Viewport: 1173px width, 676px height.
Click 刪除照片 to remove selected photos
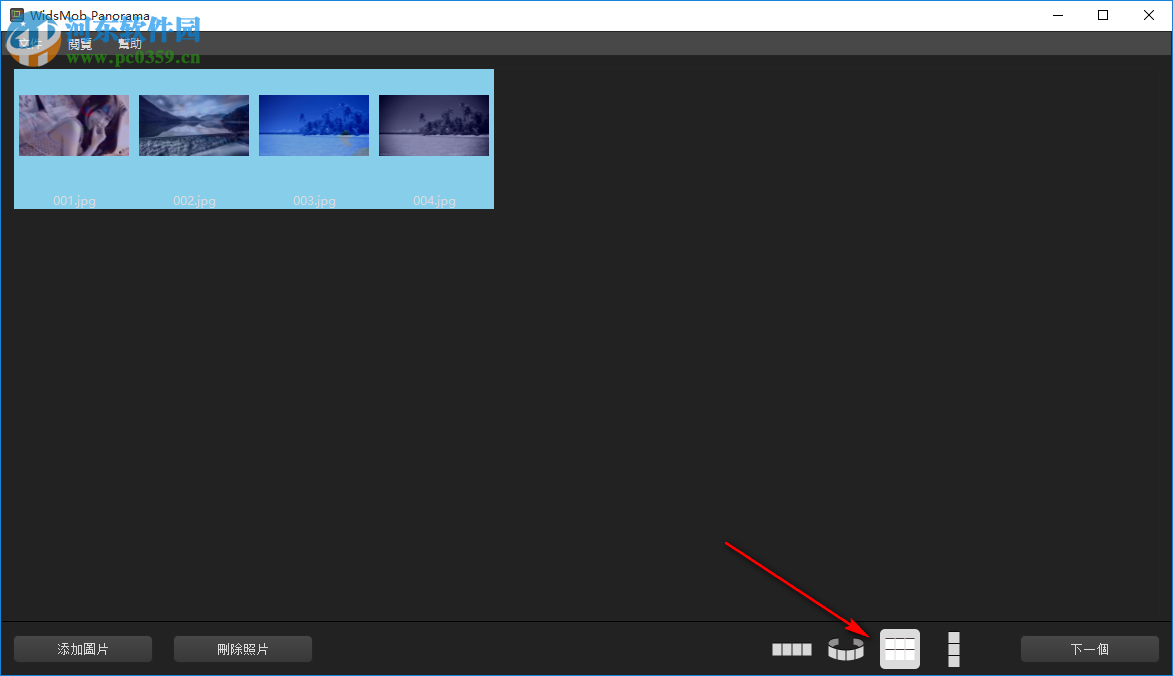pyautogui.click(x=242, y=648)
